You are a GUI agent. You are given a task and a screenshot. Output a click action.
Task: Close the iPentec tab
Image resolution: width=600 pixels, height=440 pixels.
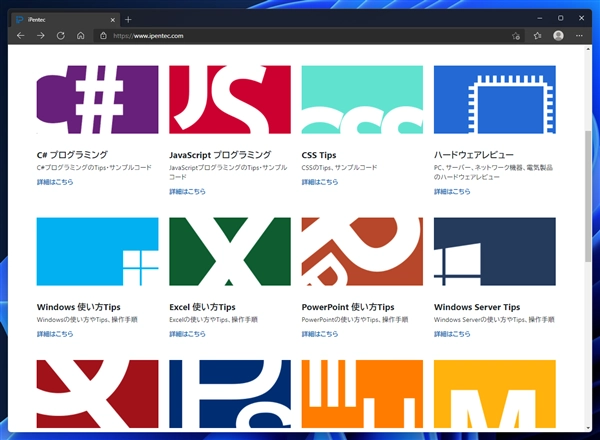[112, 20]
